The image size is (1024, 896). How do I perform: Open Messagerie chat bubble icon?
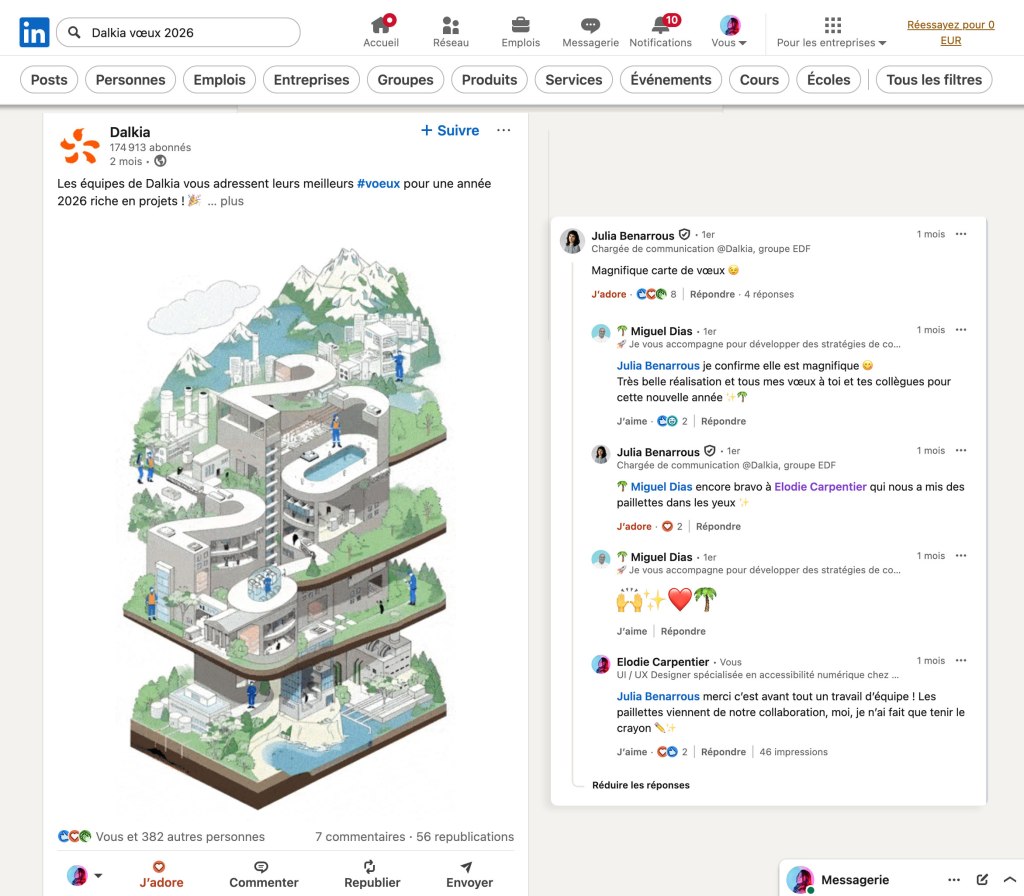coord(590,25)
